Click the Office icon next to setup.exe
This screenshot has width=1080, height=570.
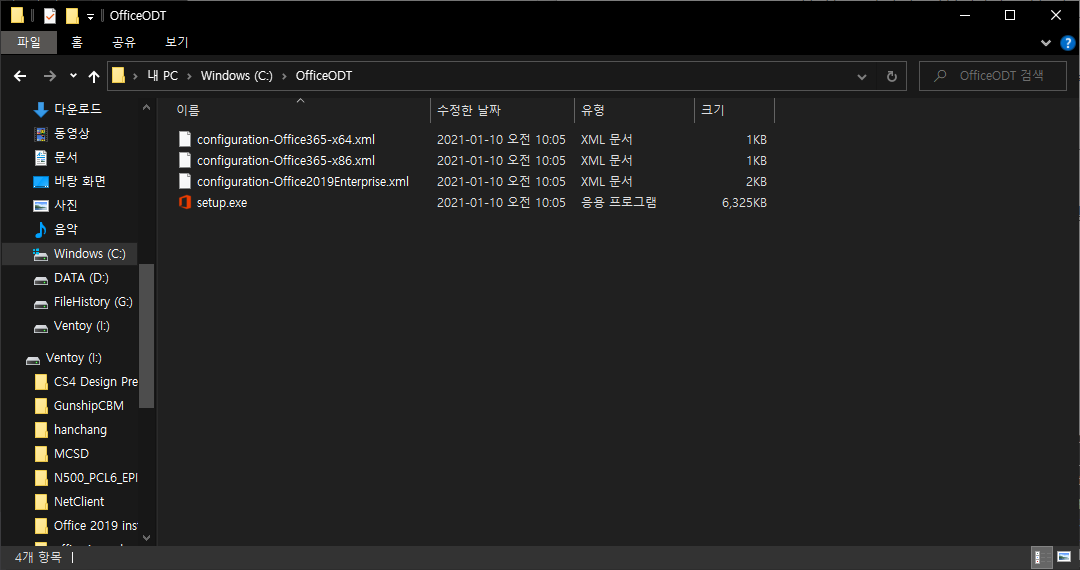click(x=185, y=202)
